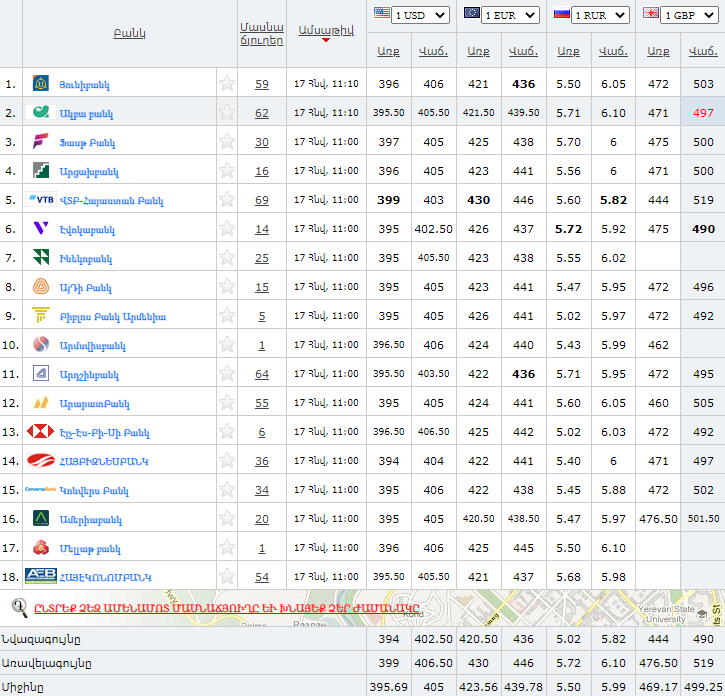Sort by the Բանկ column header
Image resolution: width=725 pixels, height=696 pixels.
pyautogui.click(x=129, y=33)
